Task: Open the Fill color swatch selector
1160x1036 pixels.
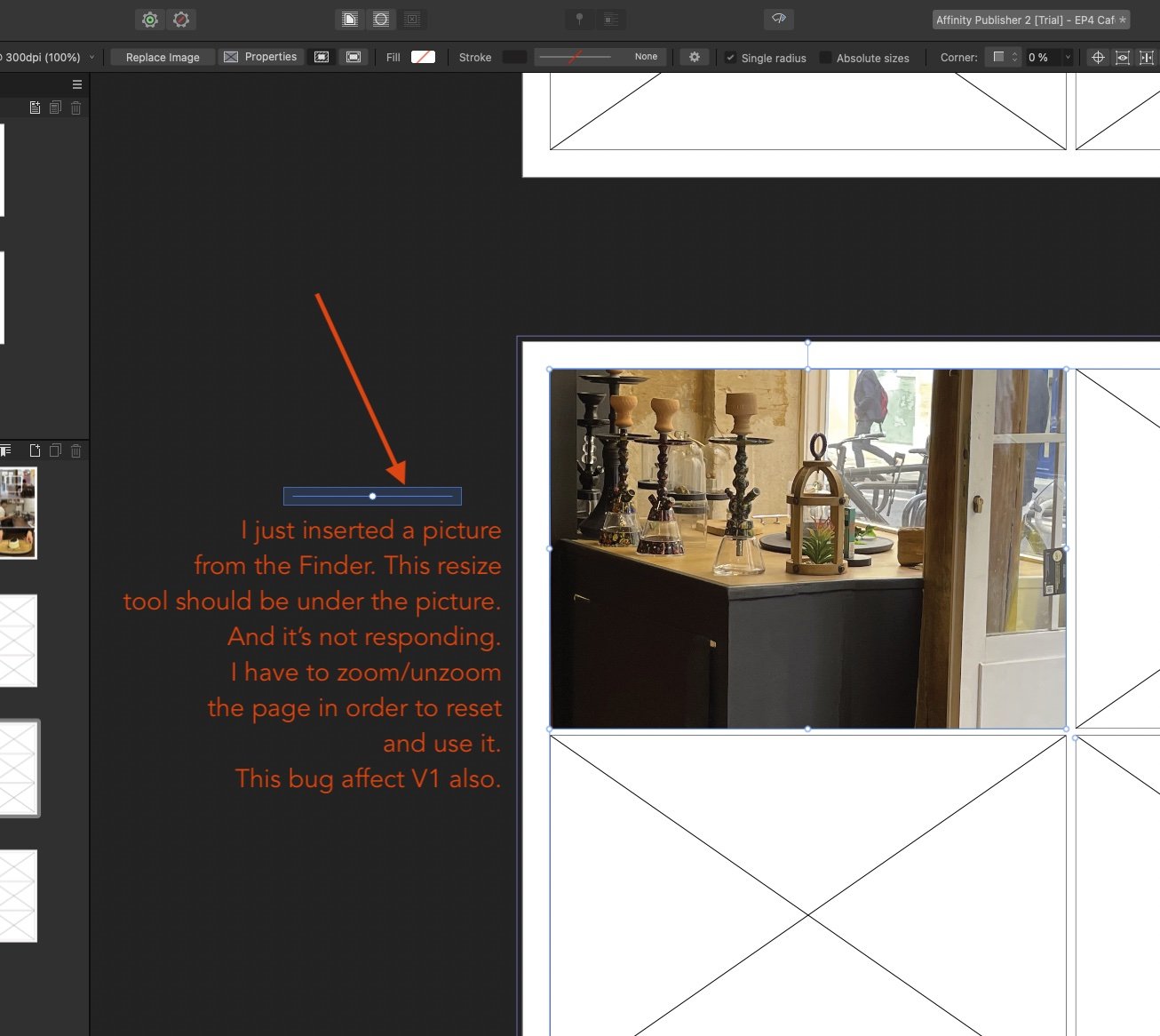Action: [x=423, y=57]
